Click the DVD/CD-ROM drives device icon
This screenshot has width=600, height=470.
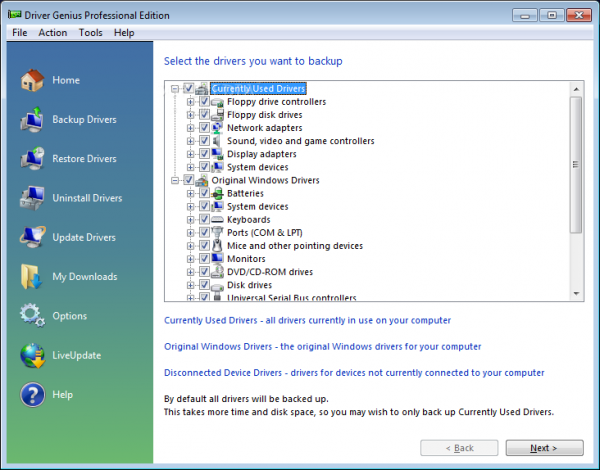coord(217,272)
